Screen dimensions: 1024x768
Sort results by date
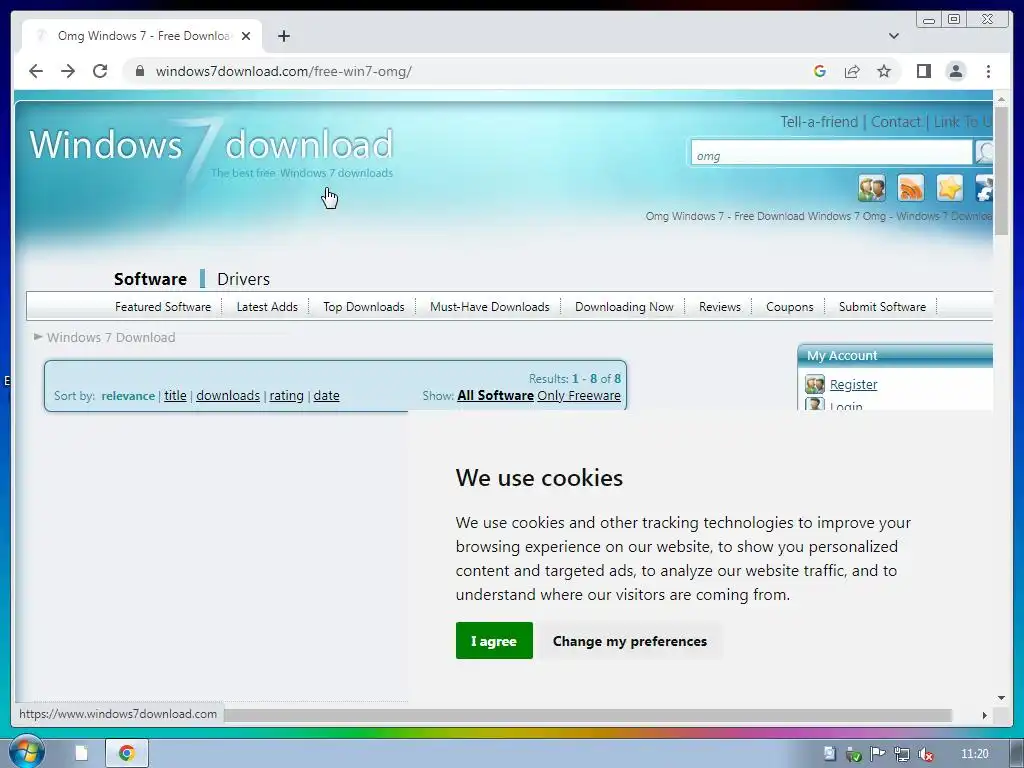coord(327,396)
